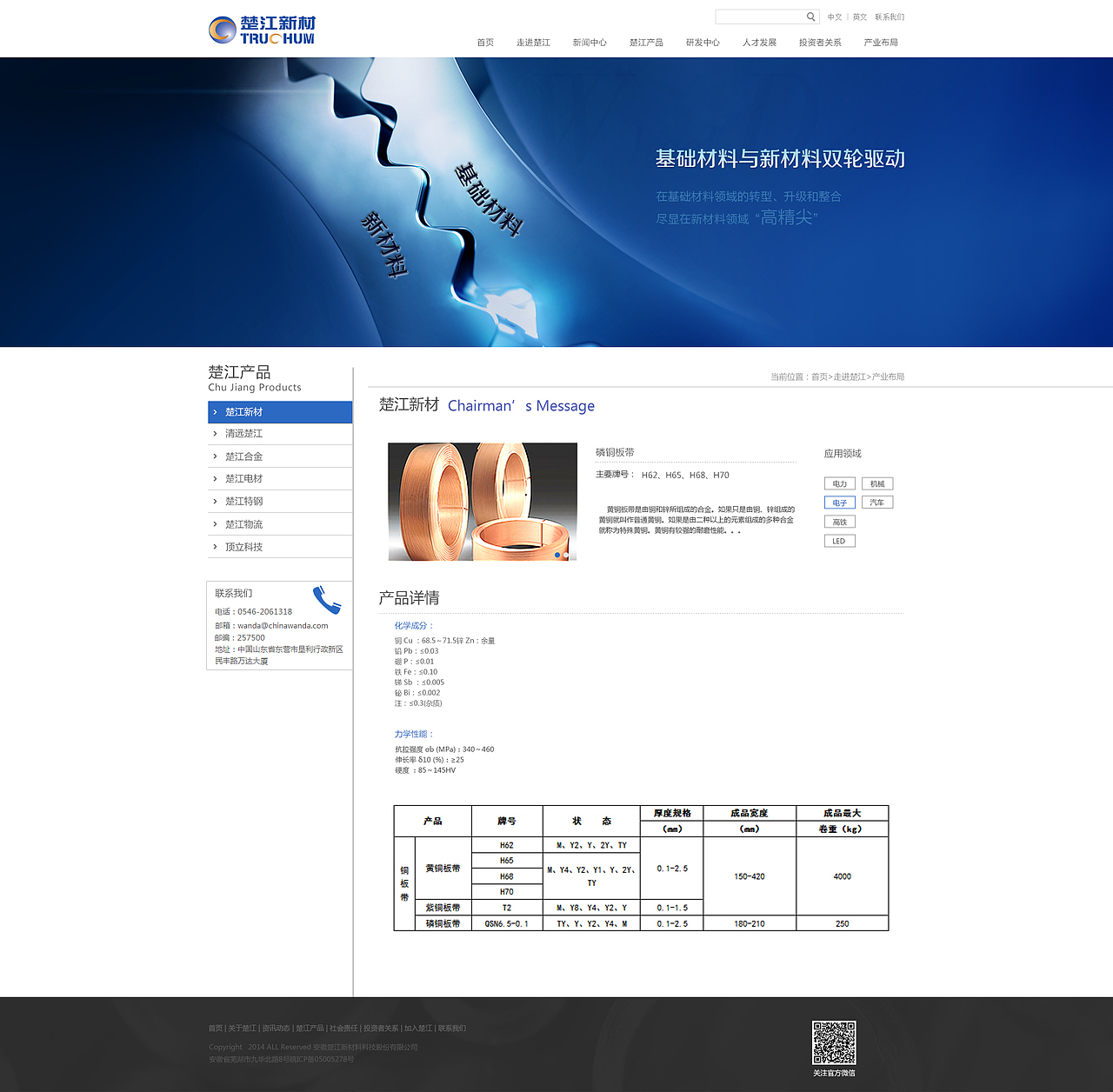Click the LED application tag

(x=840, y=541)
